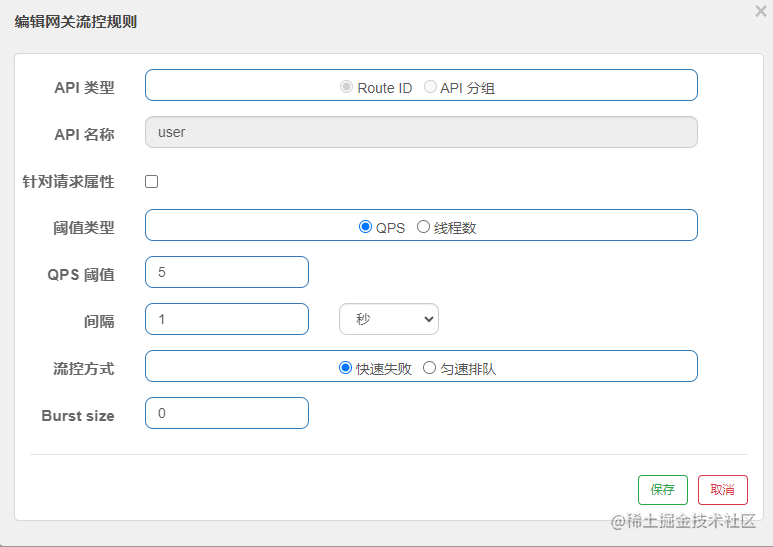773x547 pixels.
Task: Enable the 针对请求属性 checkbox
Action: [x=151, y=181]
